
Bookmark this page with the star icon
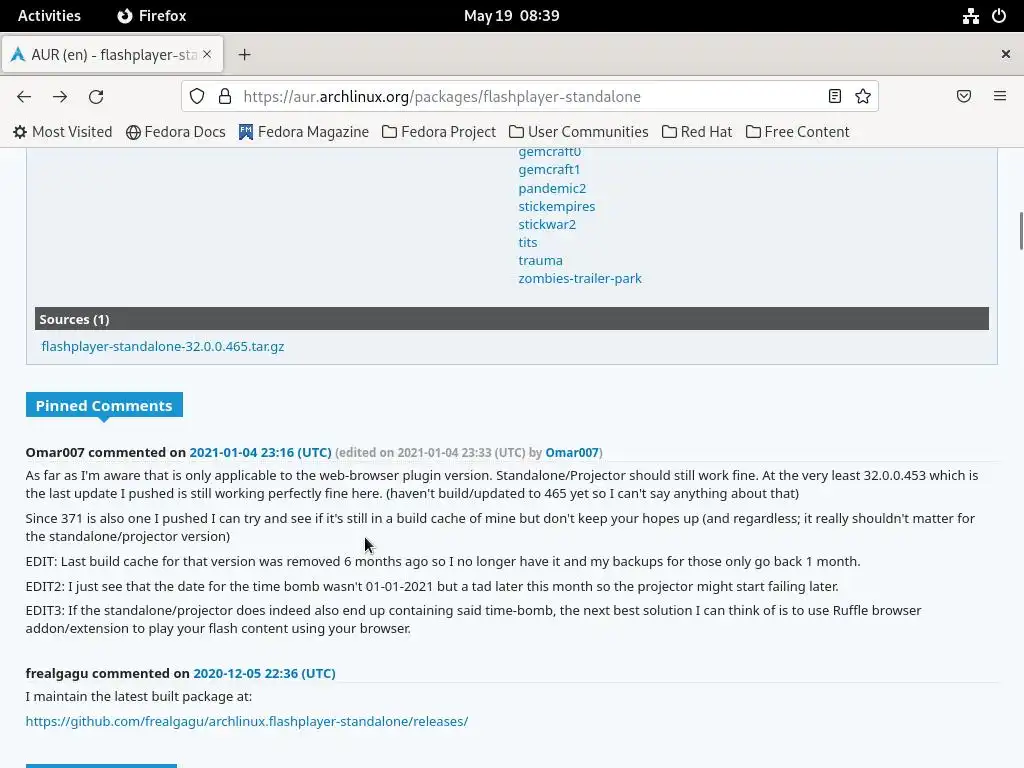(863, 96)
